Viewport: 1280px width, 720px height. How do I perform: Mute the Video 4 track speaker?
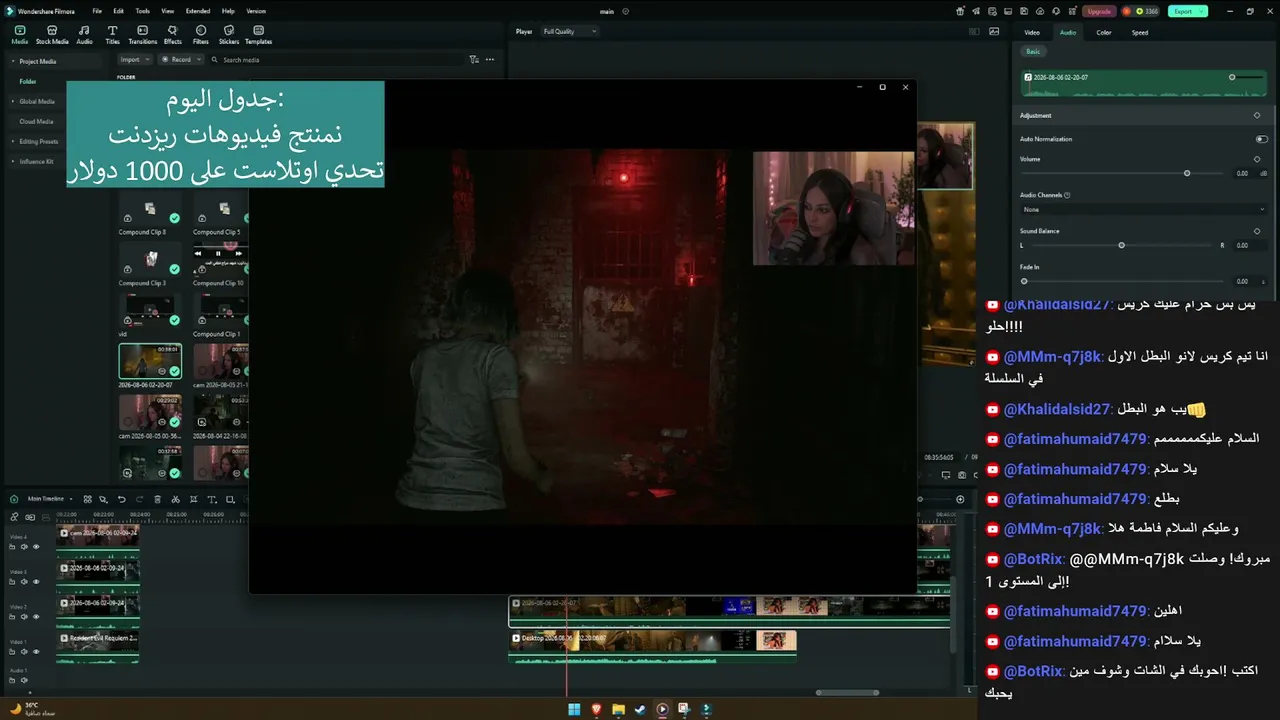pyautogui.click(x=25, y=547)
